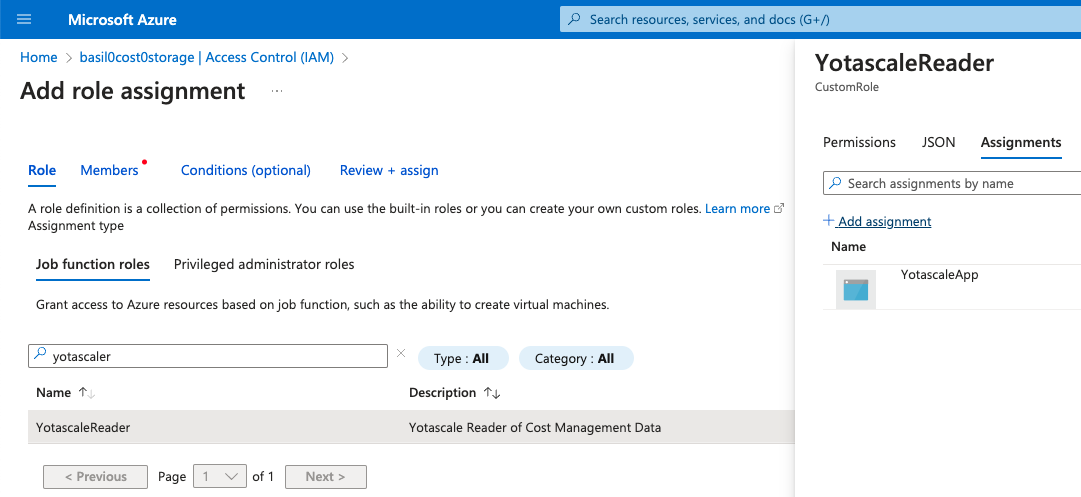Open the JSON tab in role panel
The width and height of the screenshot is (1081, 497).
(x=938, y=142)
